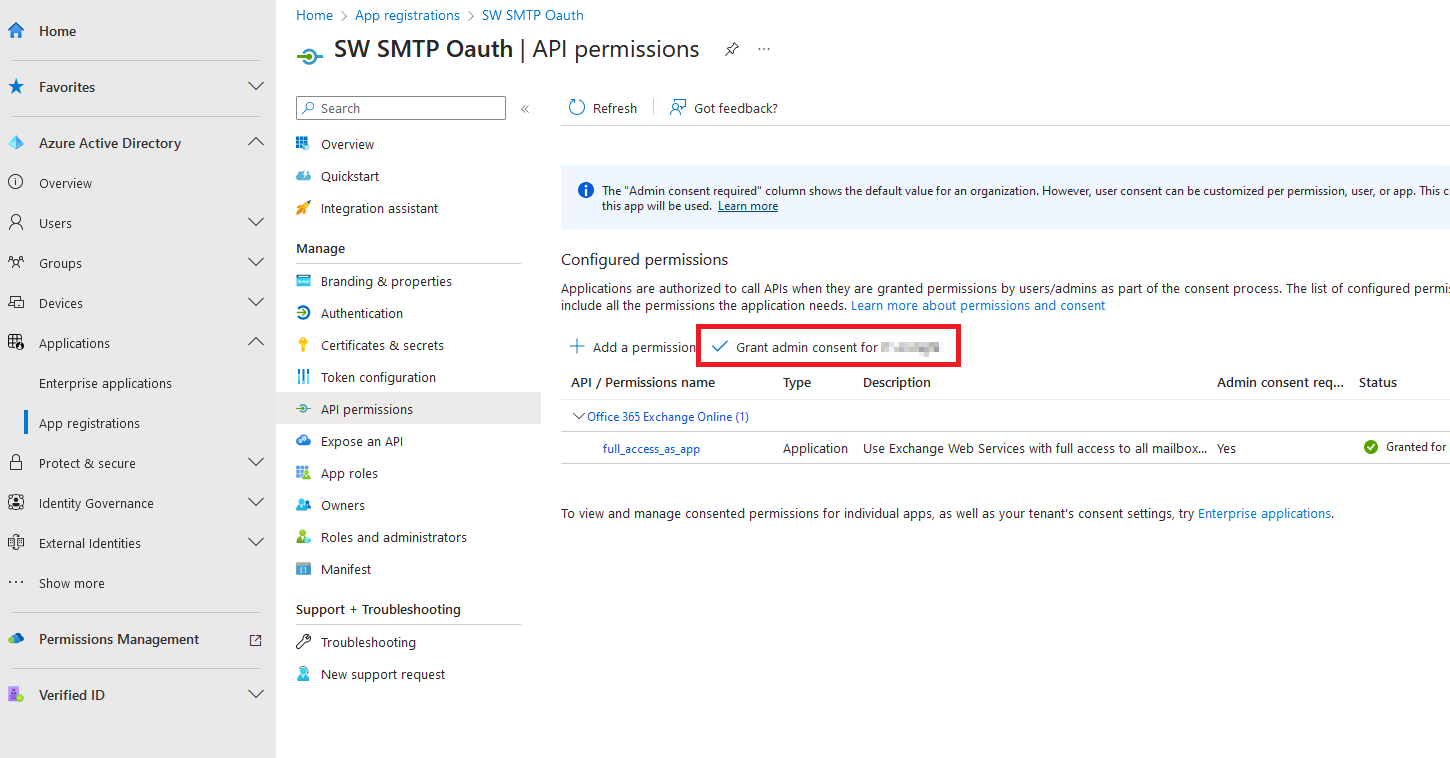The image size is (1450, 758).
Task: Switch to App registrations in the sidebar
Action: [90, 422]
